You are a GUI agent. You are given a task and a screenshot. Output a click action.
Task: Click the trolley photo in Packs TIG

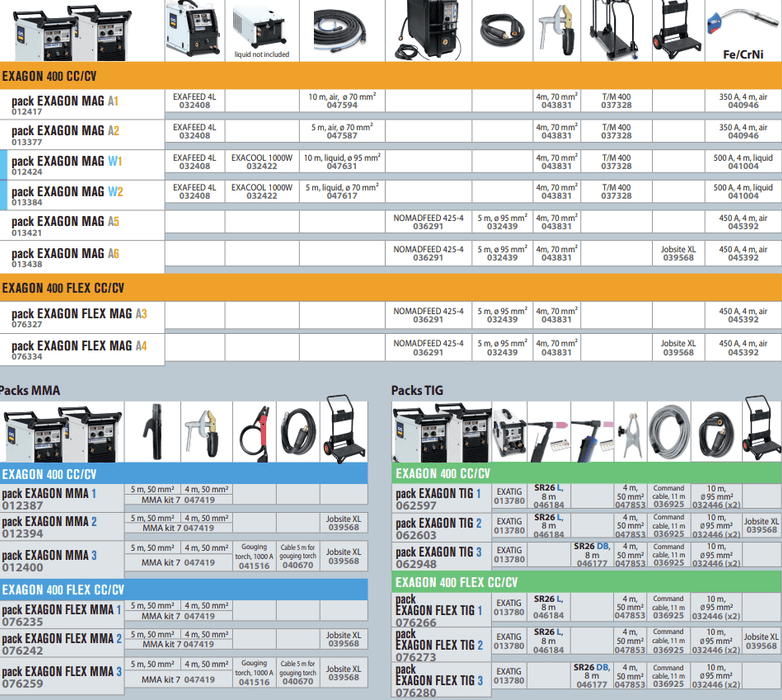pos(762,429)
